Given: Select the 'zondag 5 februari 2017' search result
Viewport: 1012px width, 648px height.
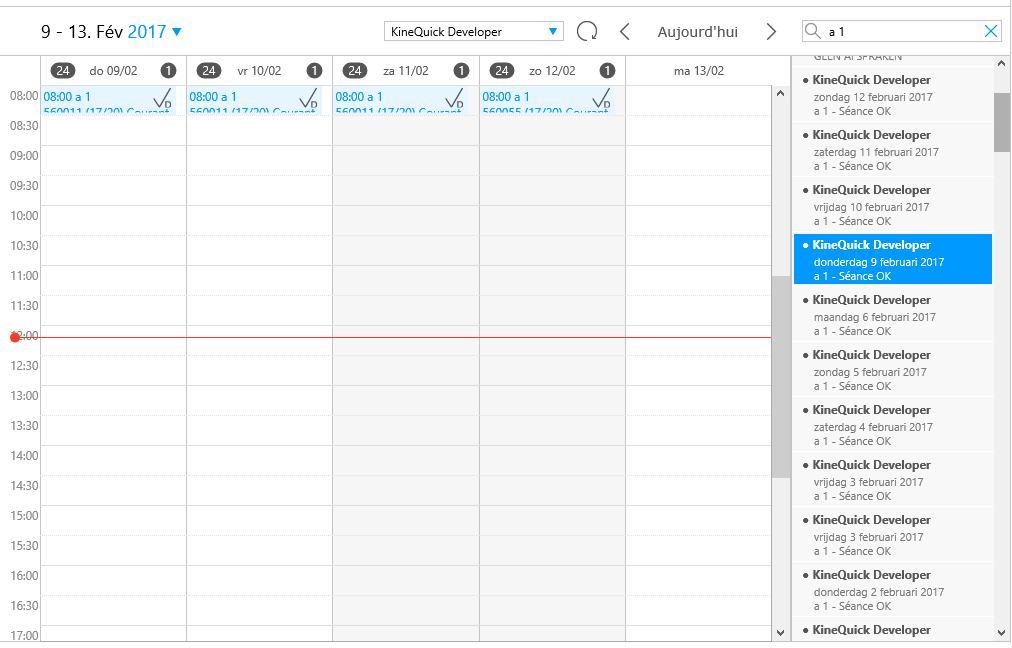Looking at the screenshot, I should coord(893,369).
